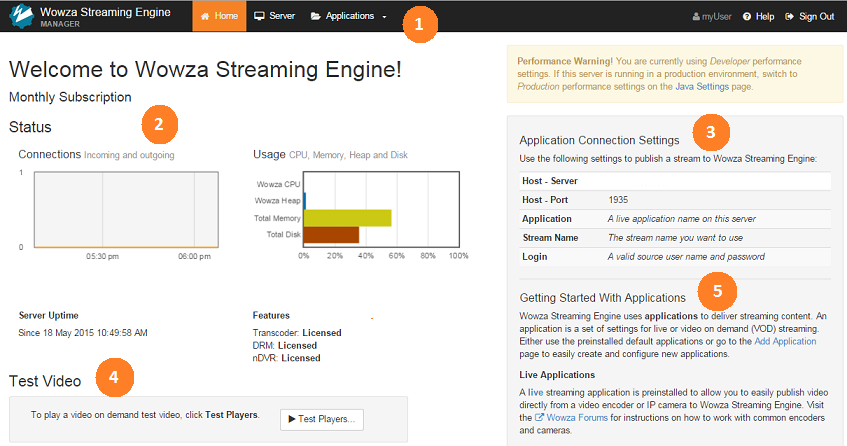847x446 pixels.
Task: Click the Wowza Streaming Engine title text
Action: (105, 12)
